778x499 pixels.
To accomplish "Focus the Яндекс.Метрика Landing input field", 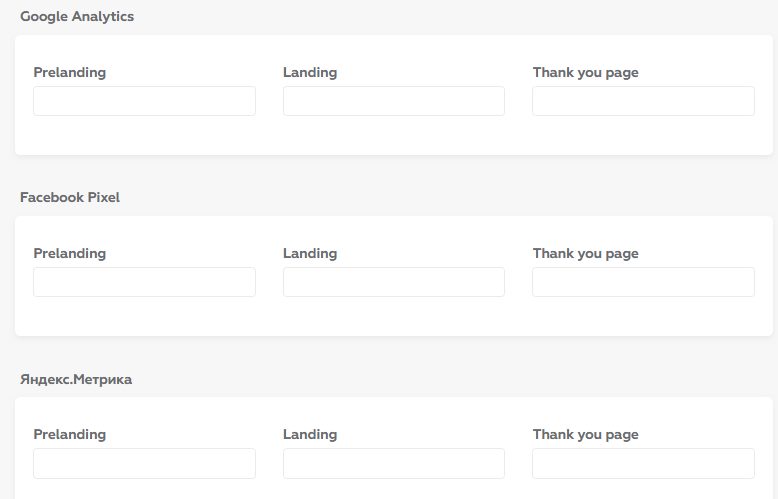I will coord(394,463).
